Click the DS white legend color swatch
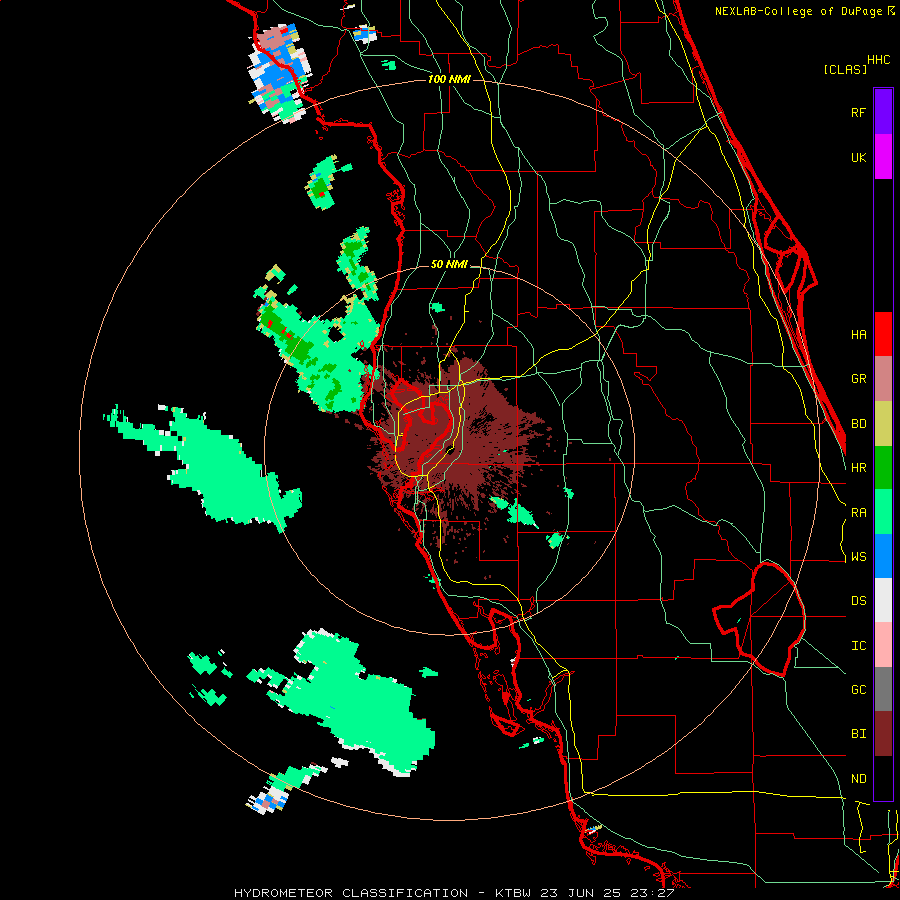900x900 pixels. point(883,600)
